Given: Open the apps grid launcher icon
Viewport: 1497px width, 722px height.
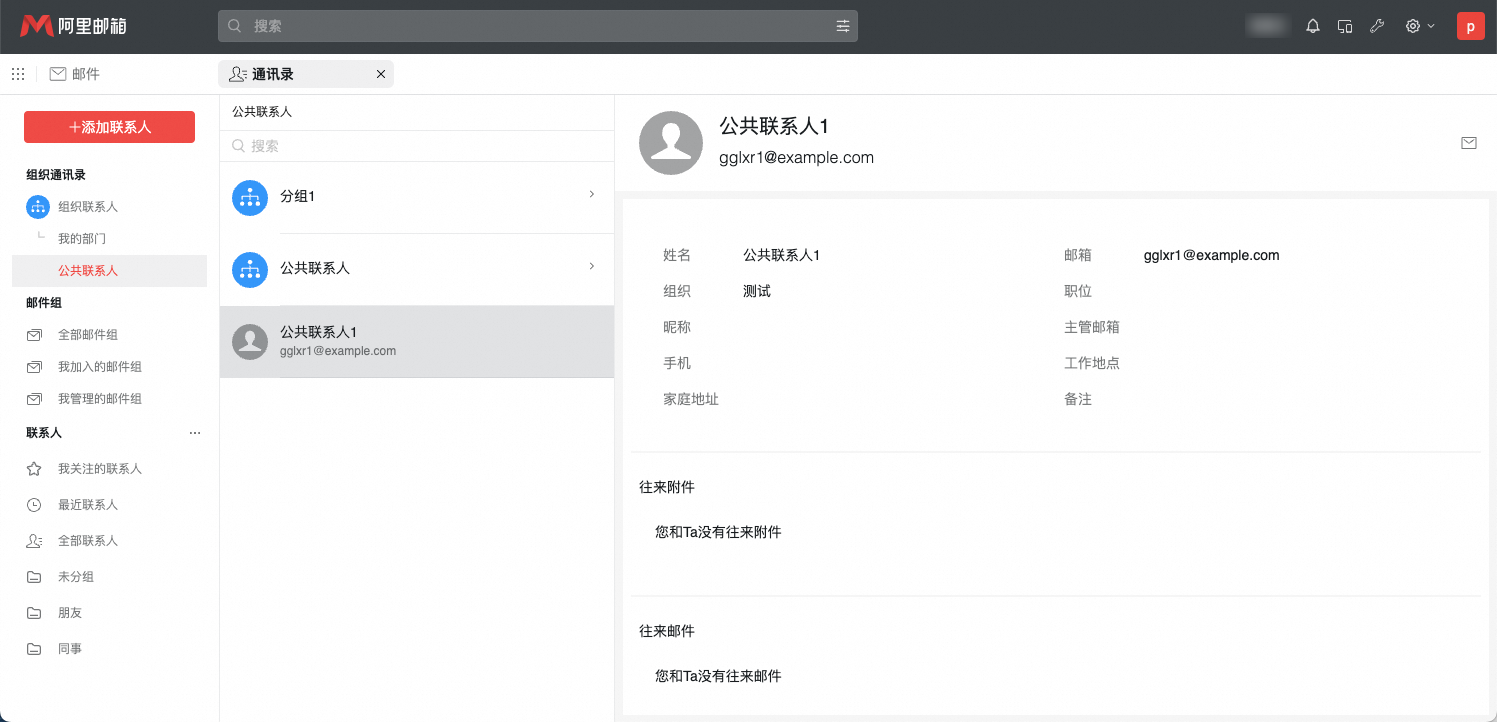Looking at the screenshot, I should (x=18, y=74).
